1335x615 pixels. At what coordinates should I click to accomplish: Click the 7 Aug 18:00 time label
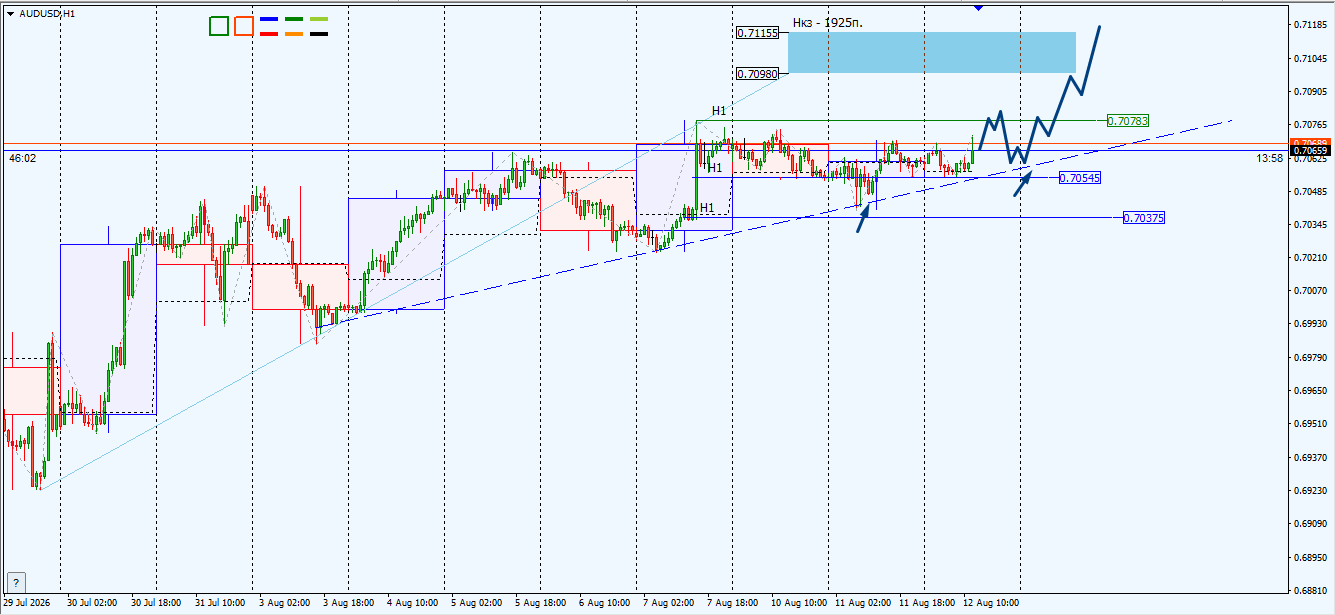[x=732, y=603]
